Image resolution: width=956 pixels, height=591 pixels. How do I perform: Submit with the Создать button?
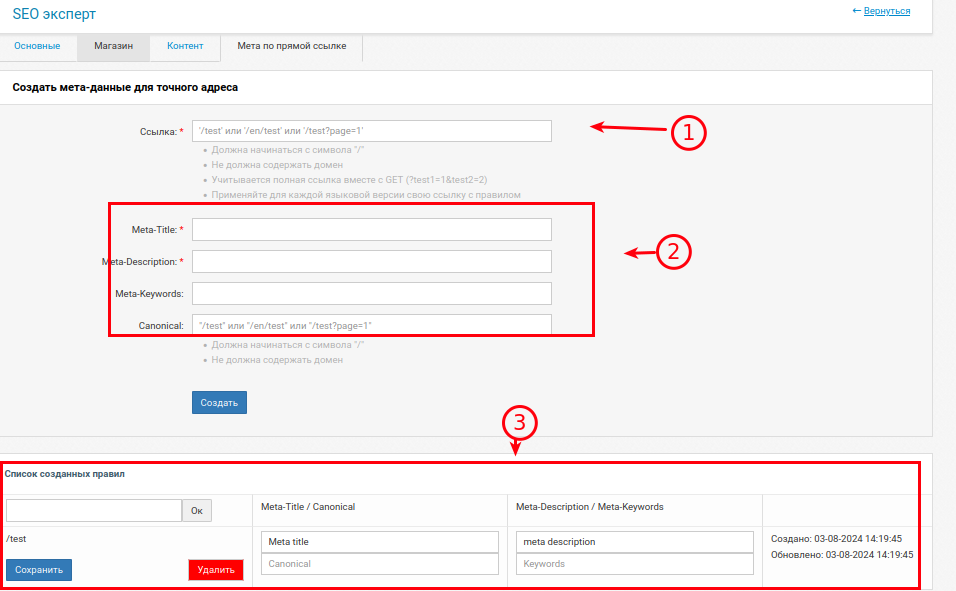pyautogui.click(x=219, y=403)
